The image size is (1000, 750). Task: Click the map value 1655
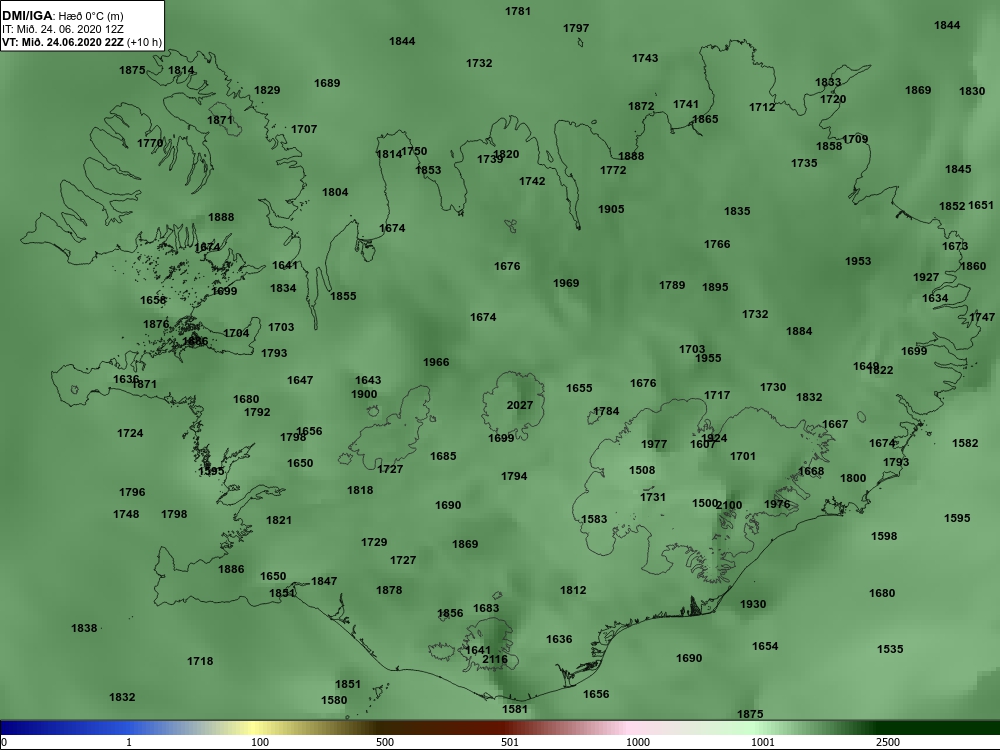click(579, 388)
